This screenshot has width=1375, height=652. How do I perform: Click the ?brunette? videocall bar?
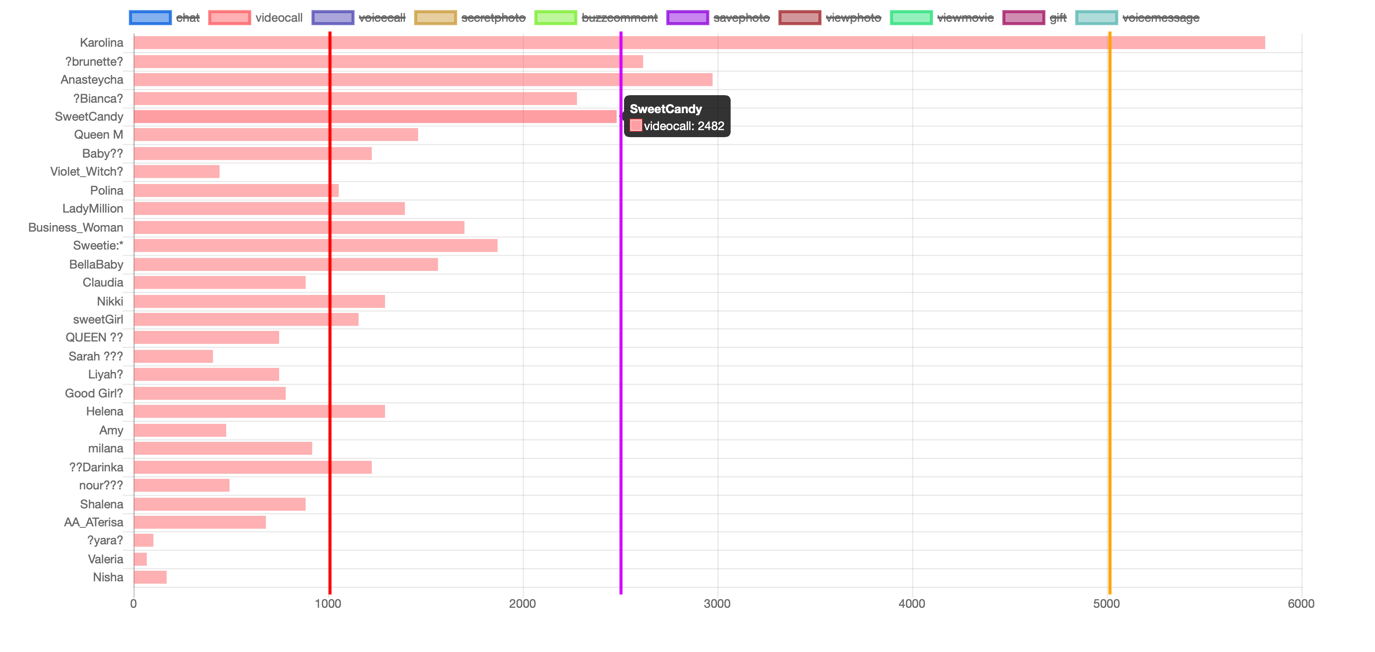388,61
